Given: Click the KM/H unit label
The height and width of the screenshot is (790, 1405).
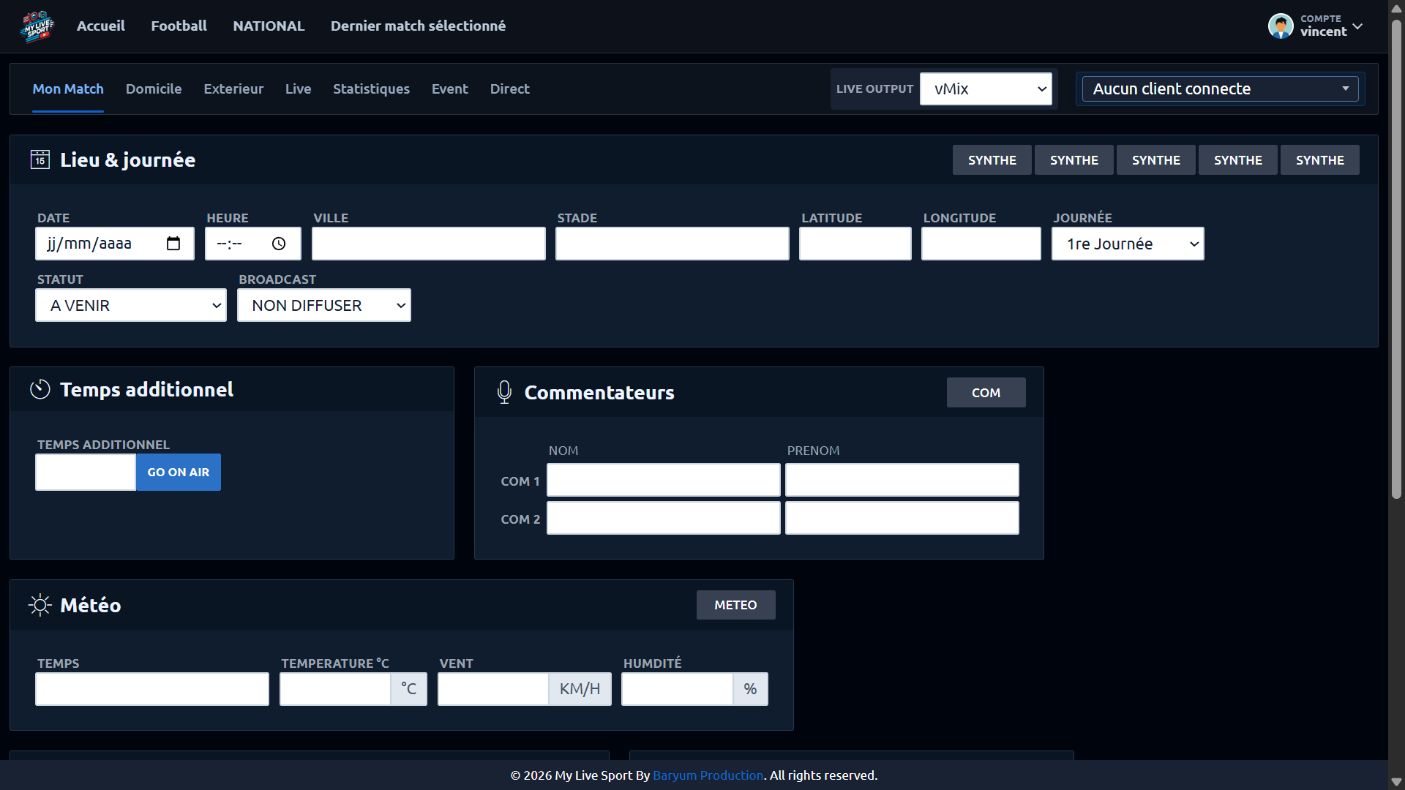Looking at the screenshot, I should [x=580, y=689].
